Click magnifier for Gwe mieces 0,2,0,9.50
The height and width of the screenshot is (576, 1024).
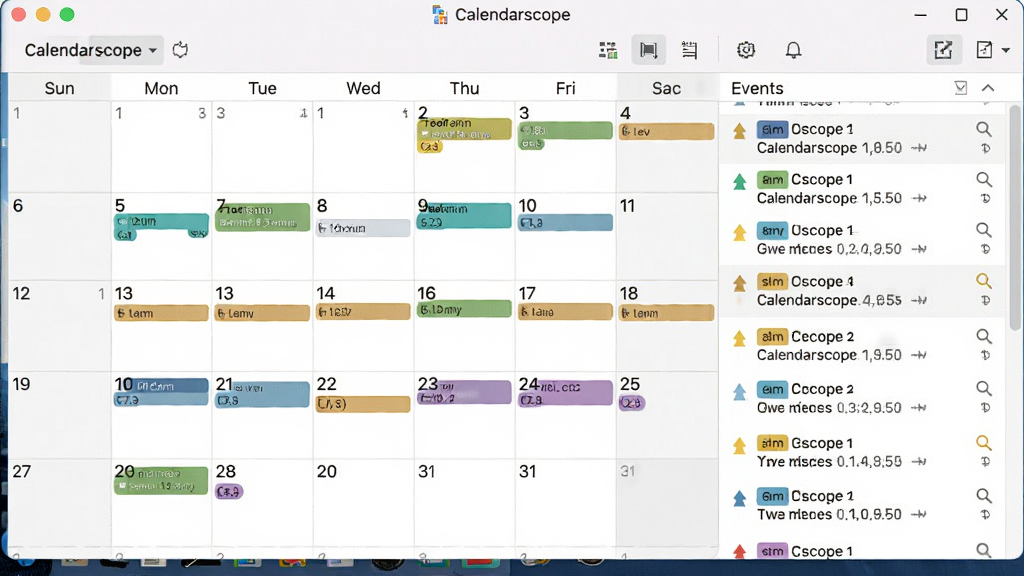(984, 230)
